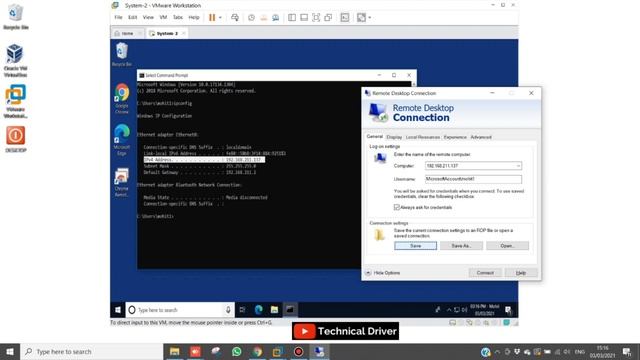640x360 pixels.
Task: Click the red record app on the host taskbar
Action: [x=298, y=351]
